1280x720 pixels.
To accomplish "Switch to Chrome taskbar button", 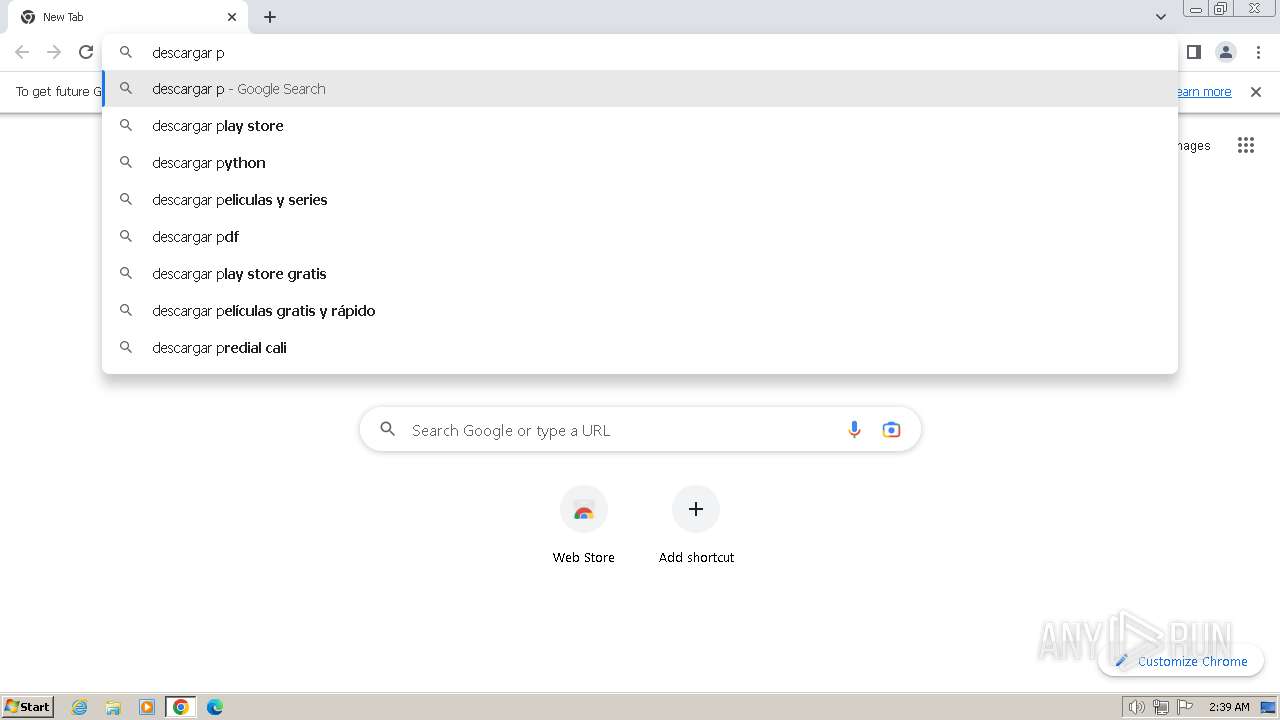I will pyautogui.click(x=181, y=707).
